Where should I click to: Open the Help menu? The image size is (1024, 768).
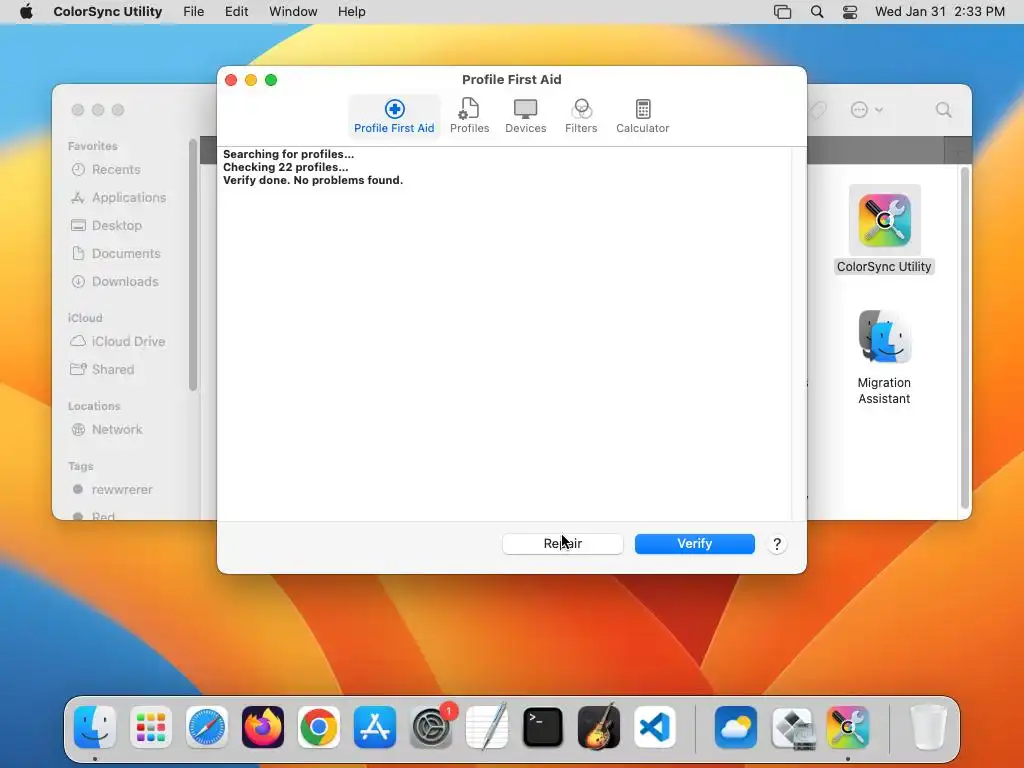pos(351,12)
